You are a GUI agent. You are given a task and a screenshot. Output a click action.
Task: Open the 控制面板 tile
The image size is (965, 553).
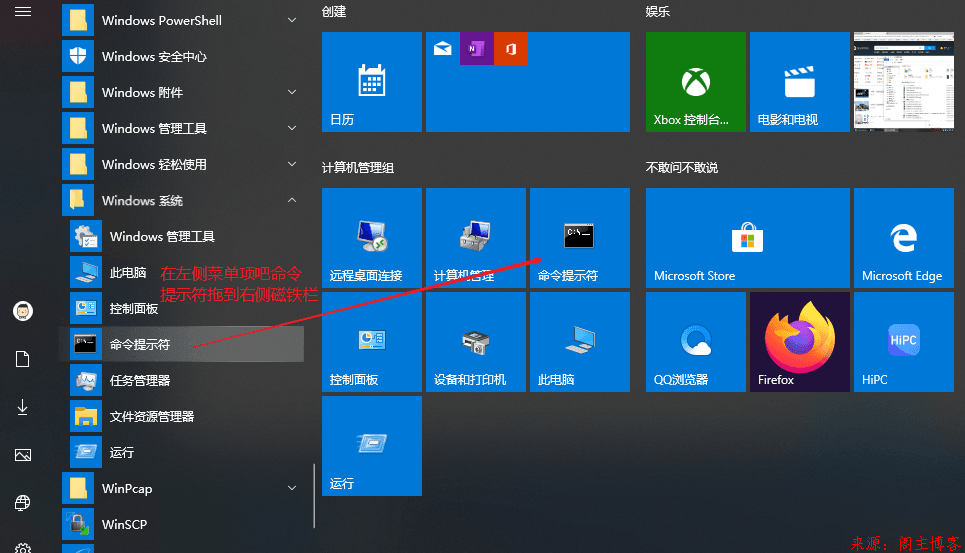click(372, 342)
